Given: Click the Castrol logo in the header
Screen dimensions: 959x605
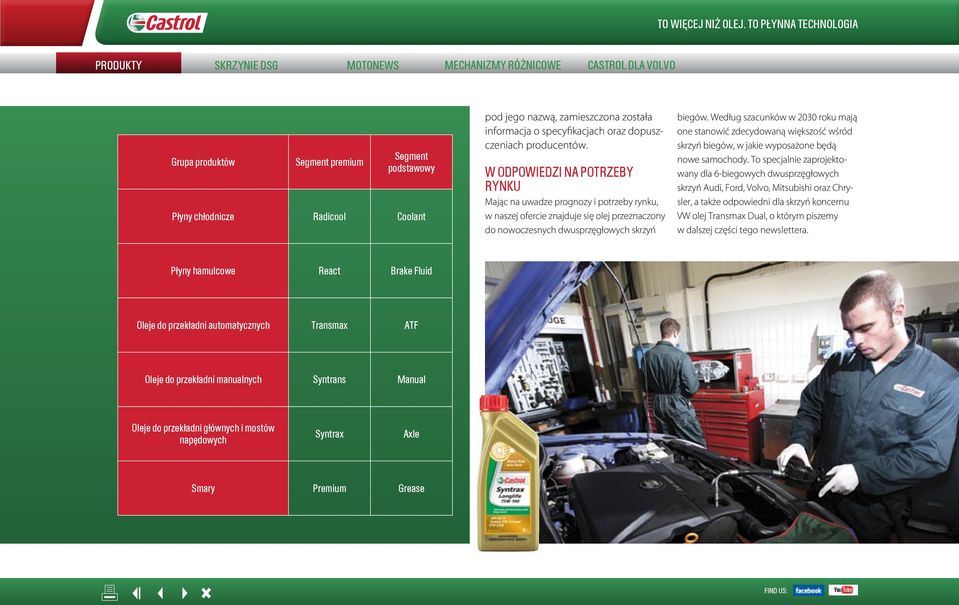Looking at the screenshot, I should click(x=166, y=23).
